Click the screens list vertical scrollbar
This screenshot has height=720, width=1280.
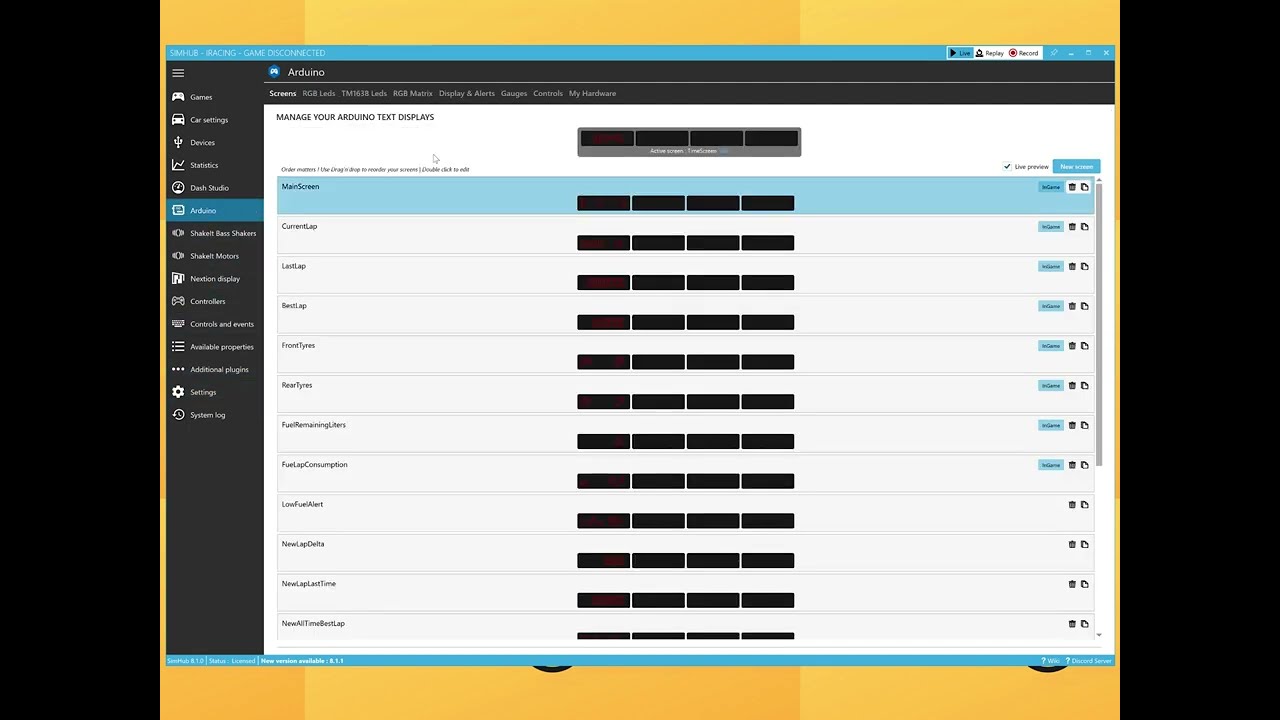[x=1098, y=325]
